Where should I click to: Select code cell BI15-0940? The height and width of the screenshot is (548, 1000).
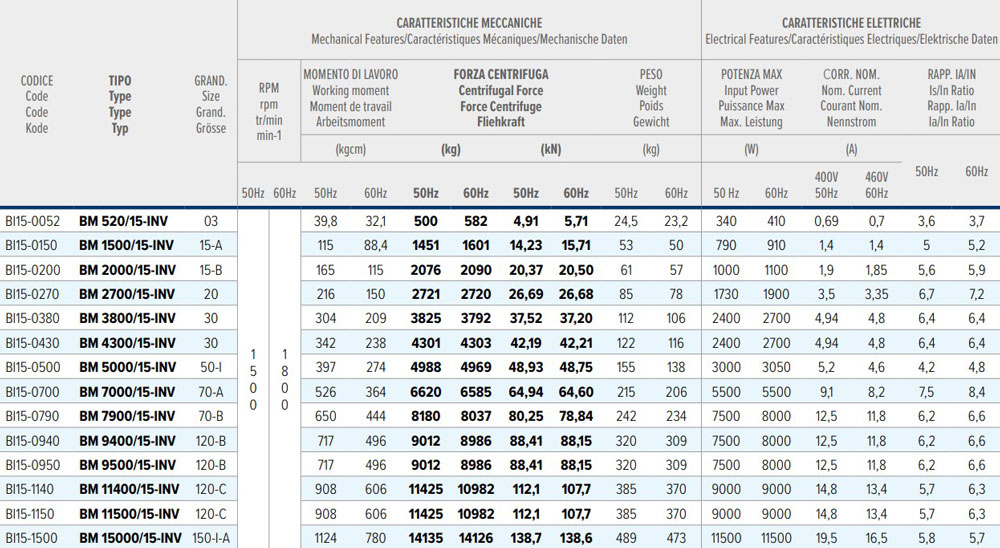pos(33,441)
